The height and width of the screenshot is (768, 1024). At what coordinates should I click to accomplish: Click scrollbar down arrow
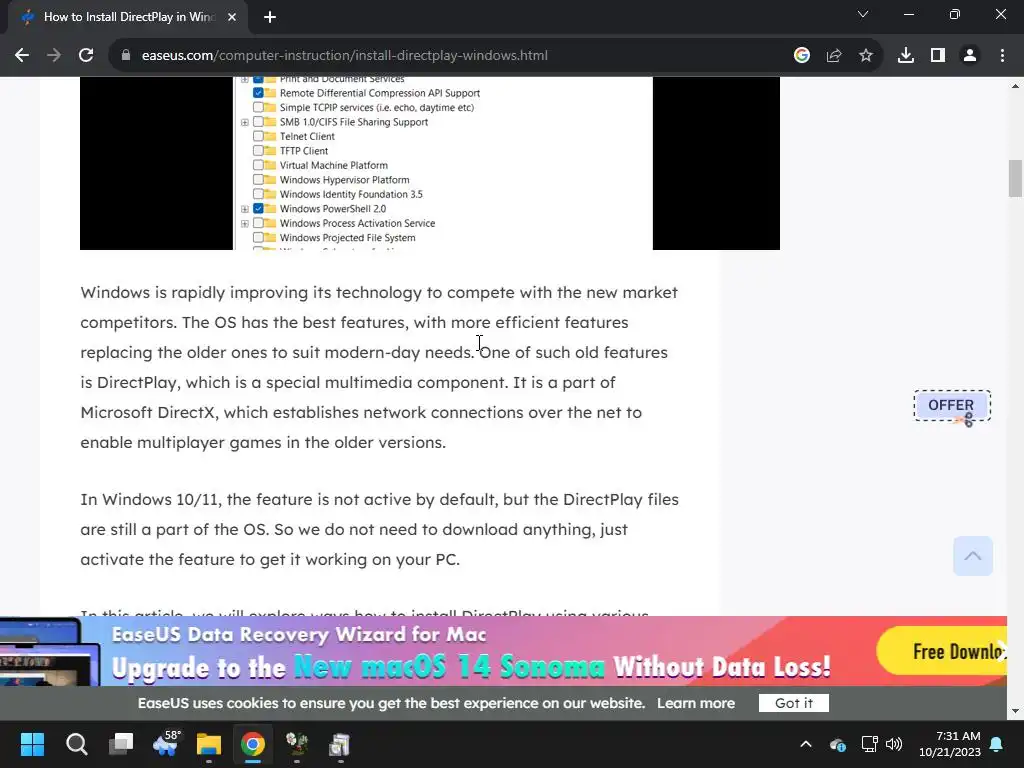tap(1015, 711)
